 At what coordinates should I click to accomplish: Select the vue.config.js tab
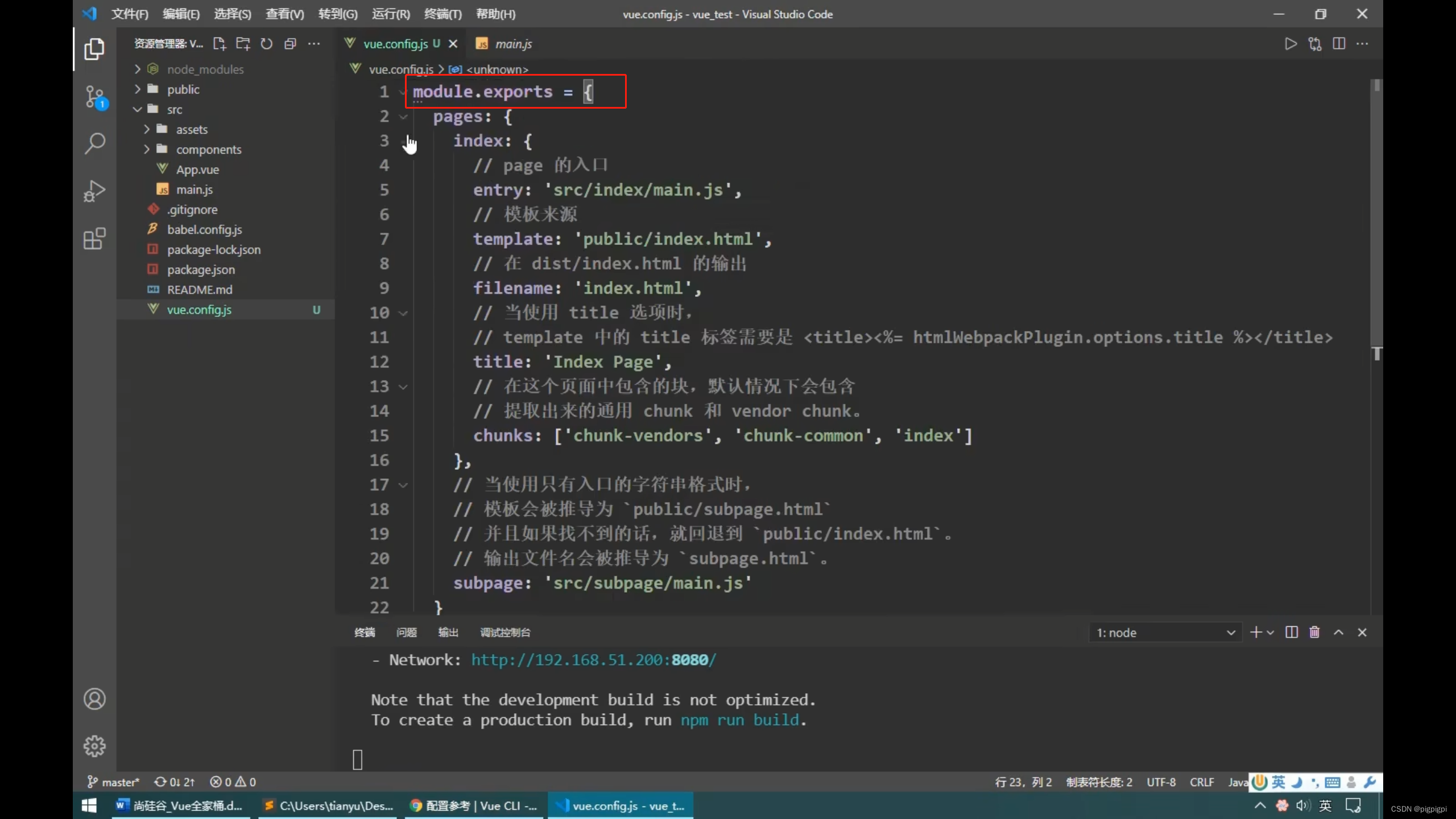395,43
